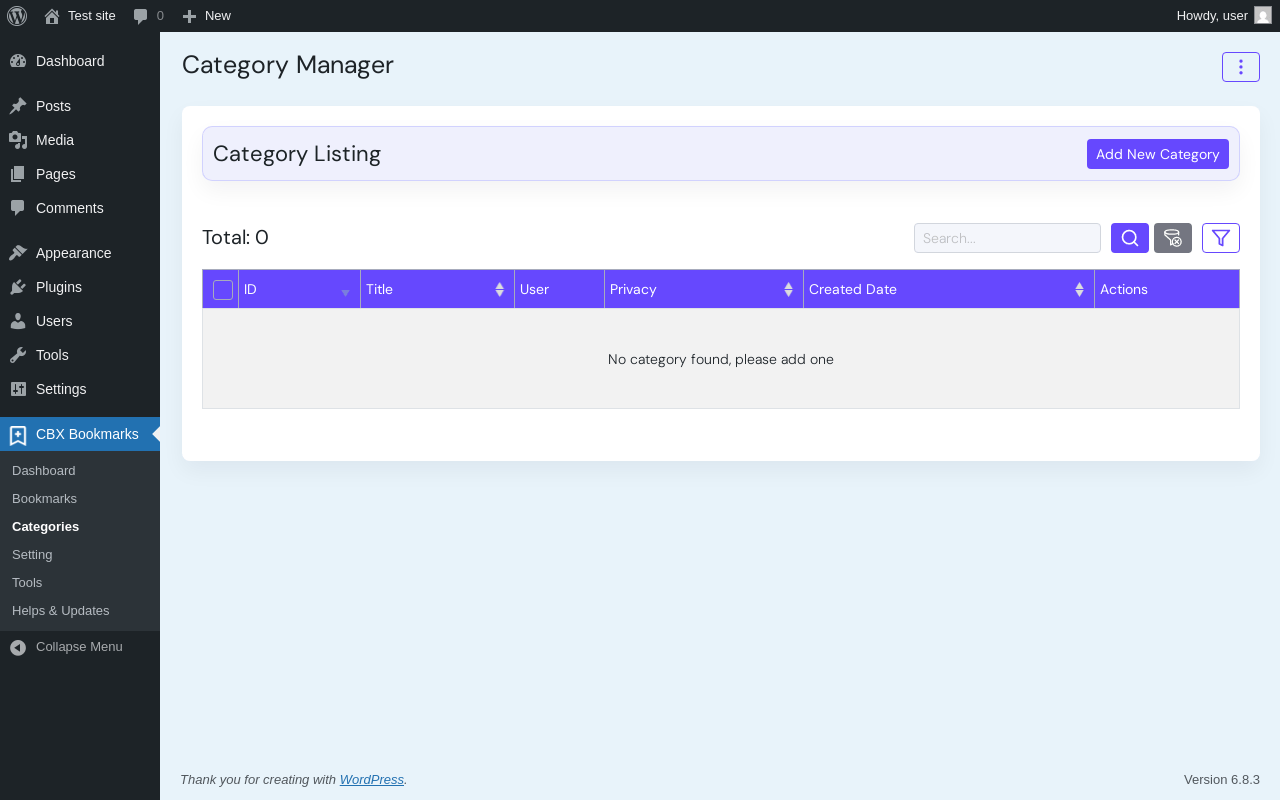The width and height of the screenshot is (1280, 800).
Task: Open the Appearance menu
Action: point(80,253)
